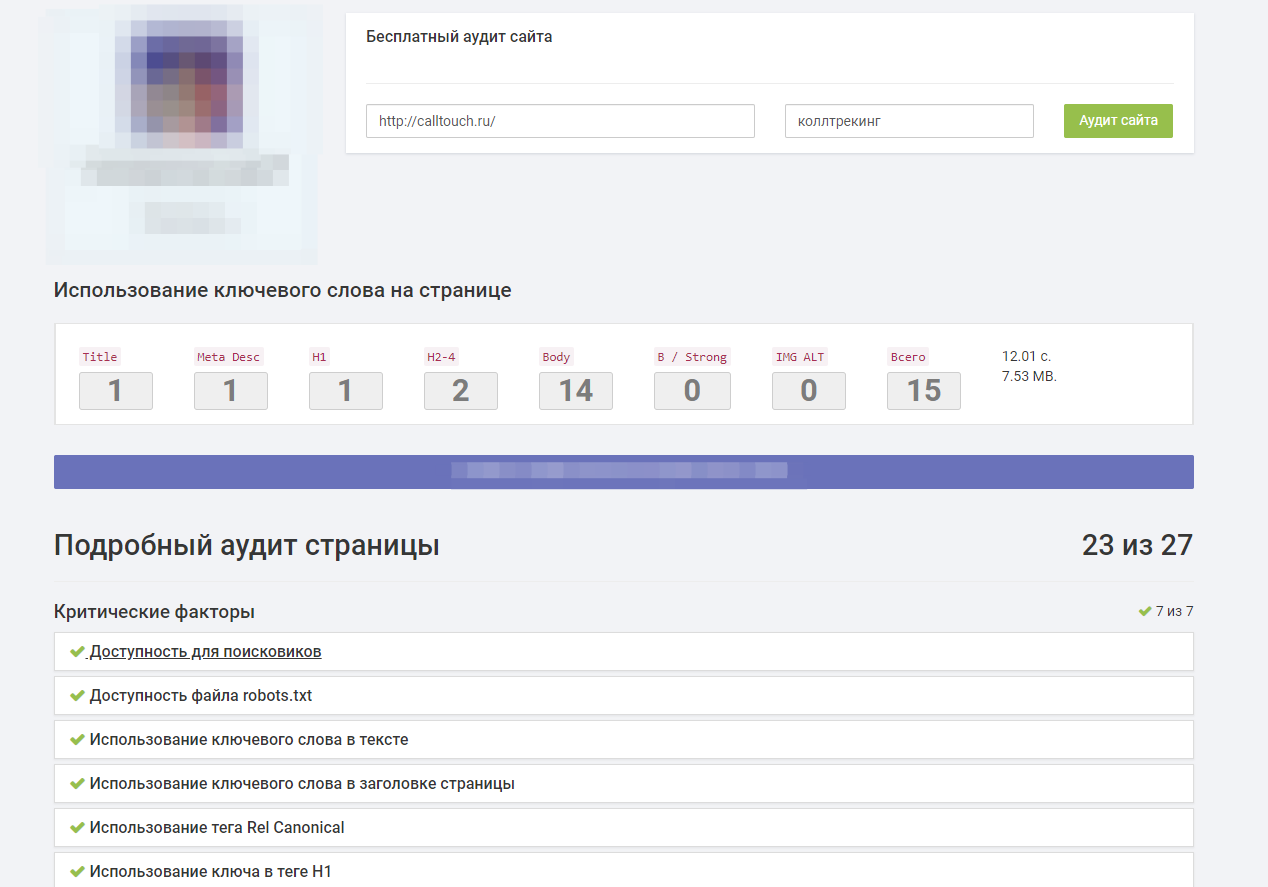This screenshot has width=1268, height=887.
Task: Click the keyword field containing 'коллтрекинг'
Action: coord(908,122)
